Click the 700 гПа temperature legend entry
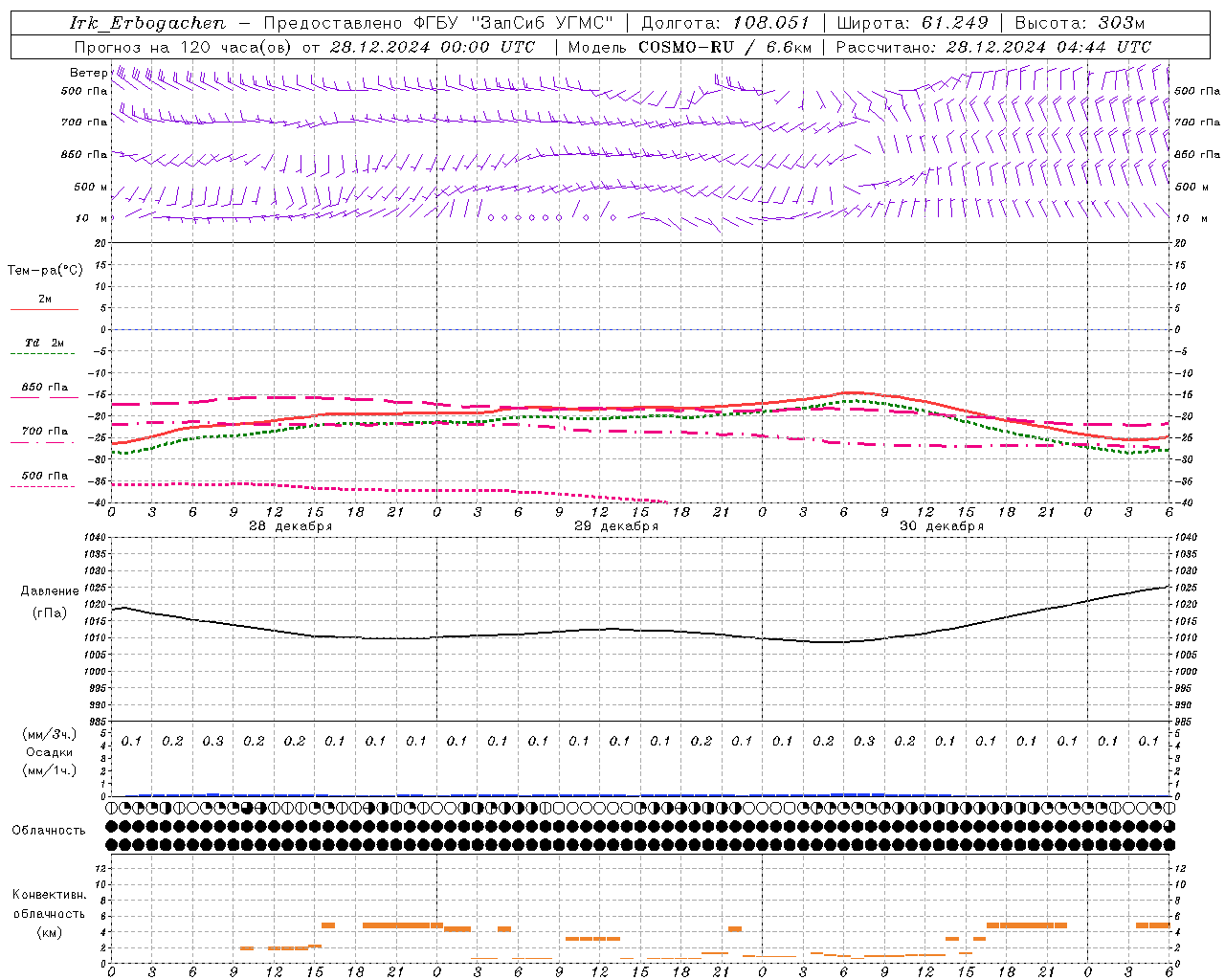Image resolution: width=1225 pixels, height=980 pixels. click(45, 432)
